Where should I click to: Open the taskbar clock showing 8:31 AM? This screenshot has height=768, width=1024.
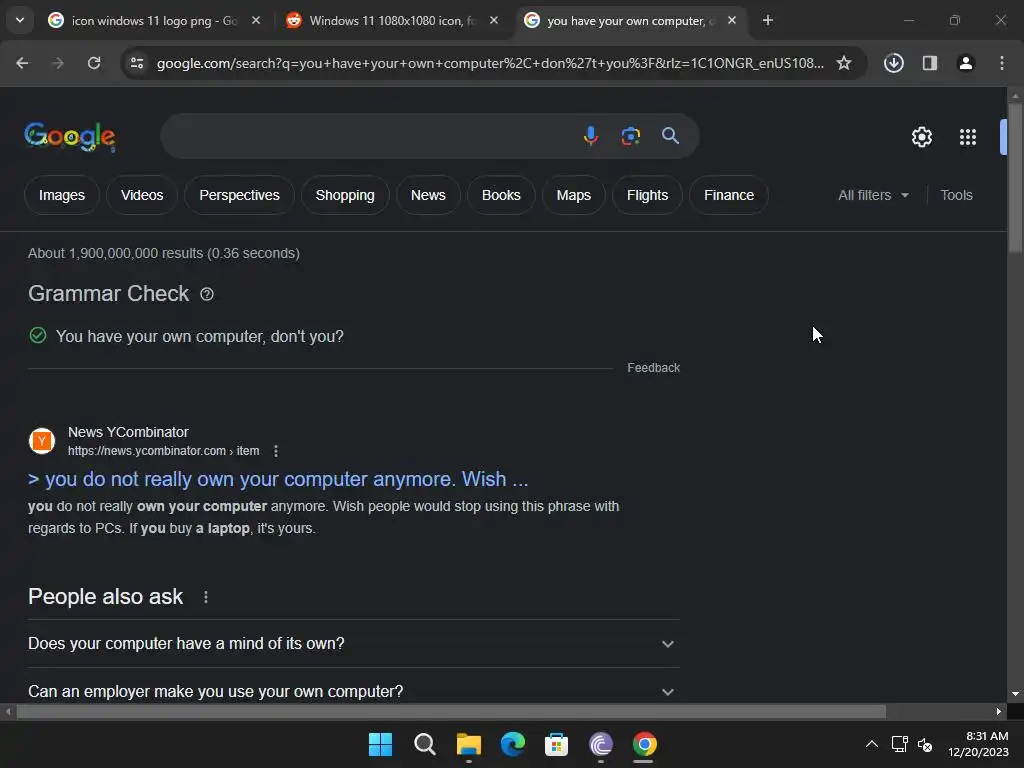(x=978, y=744)
